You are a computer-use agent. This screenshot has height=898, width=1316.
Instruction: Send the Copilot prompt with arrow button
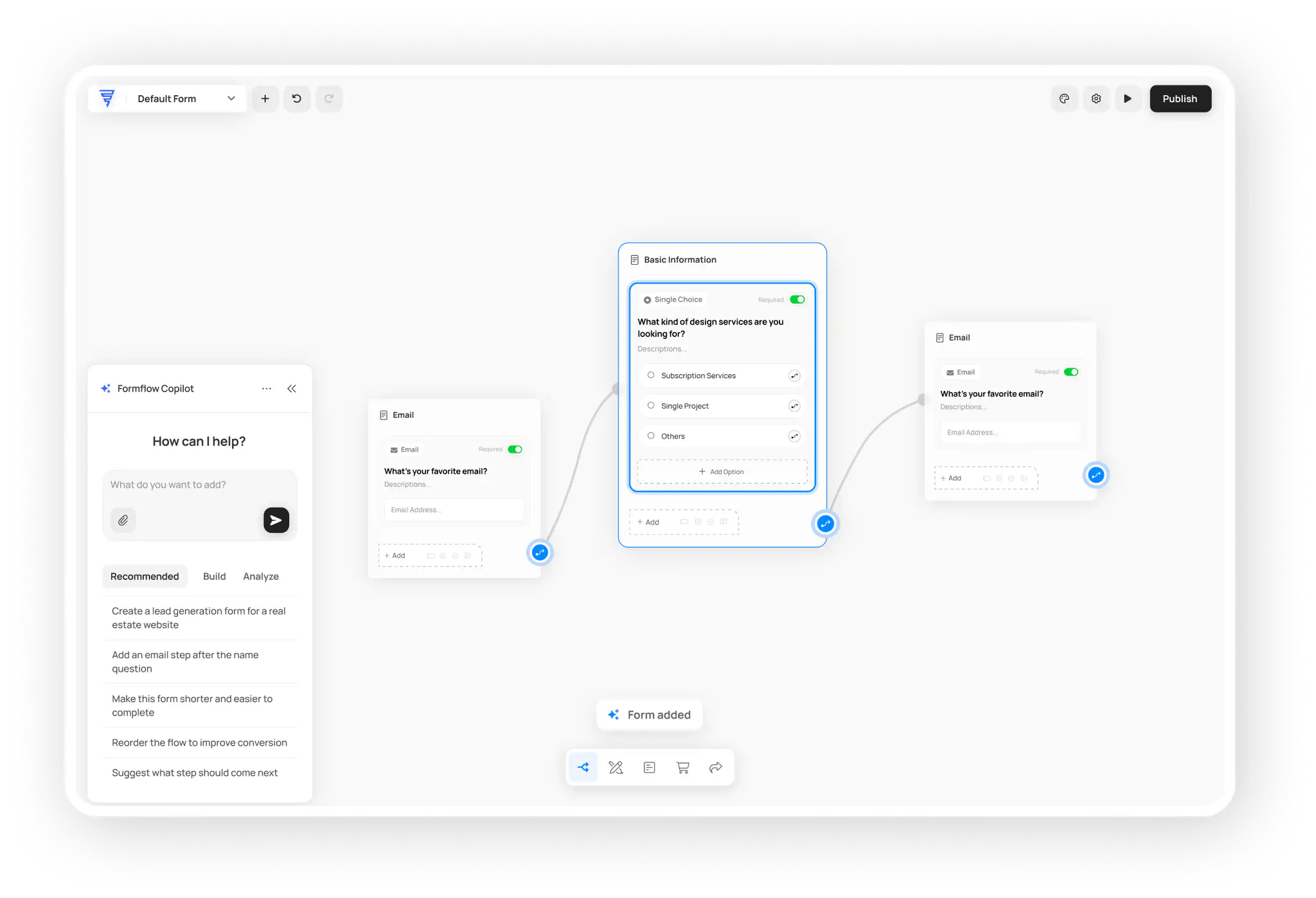[276, 520]
